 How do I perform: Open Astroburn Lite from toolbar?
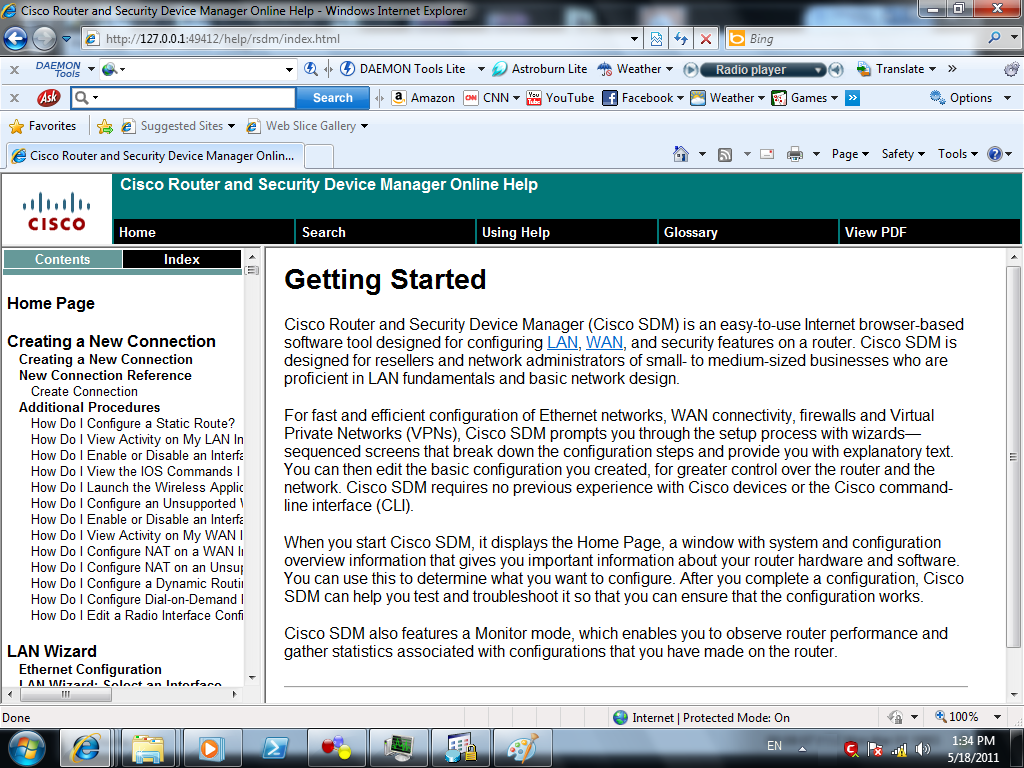click(x=539, y=69)
